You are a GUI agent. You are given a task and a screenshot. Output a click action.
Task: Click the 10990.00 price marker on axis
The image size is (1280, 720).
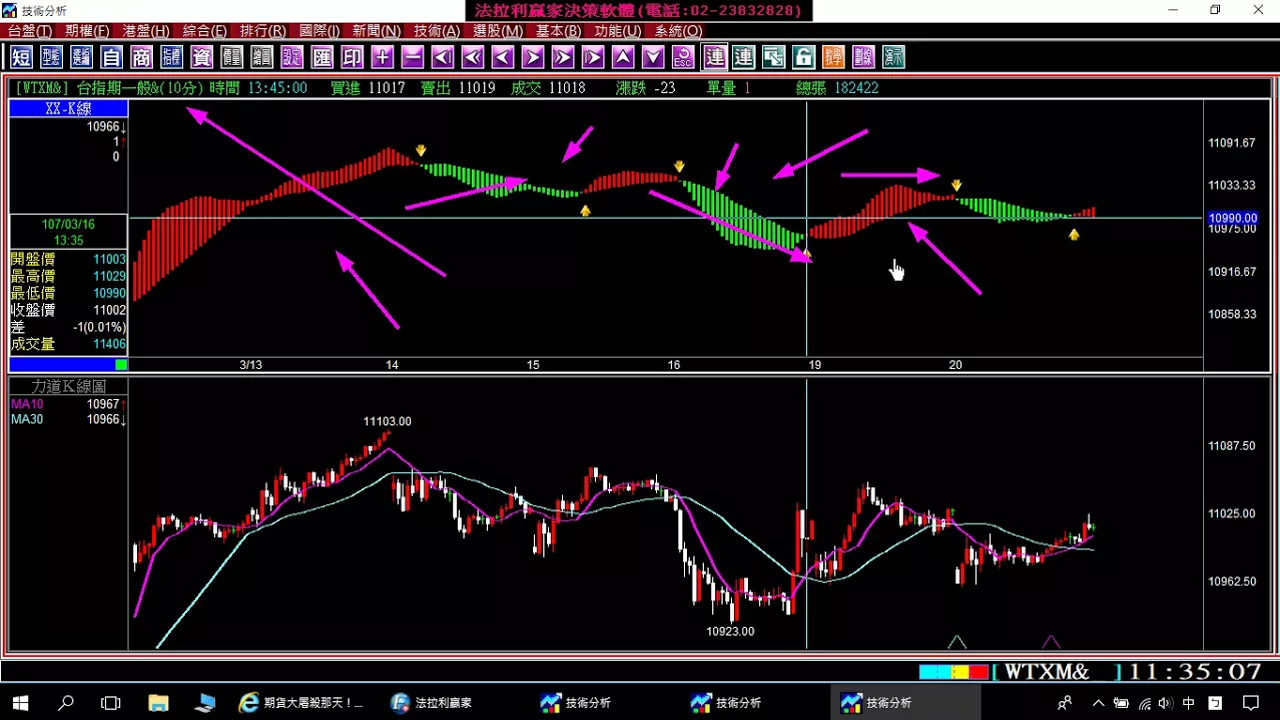coord(1233,218)
